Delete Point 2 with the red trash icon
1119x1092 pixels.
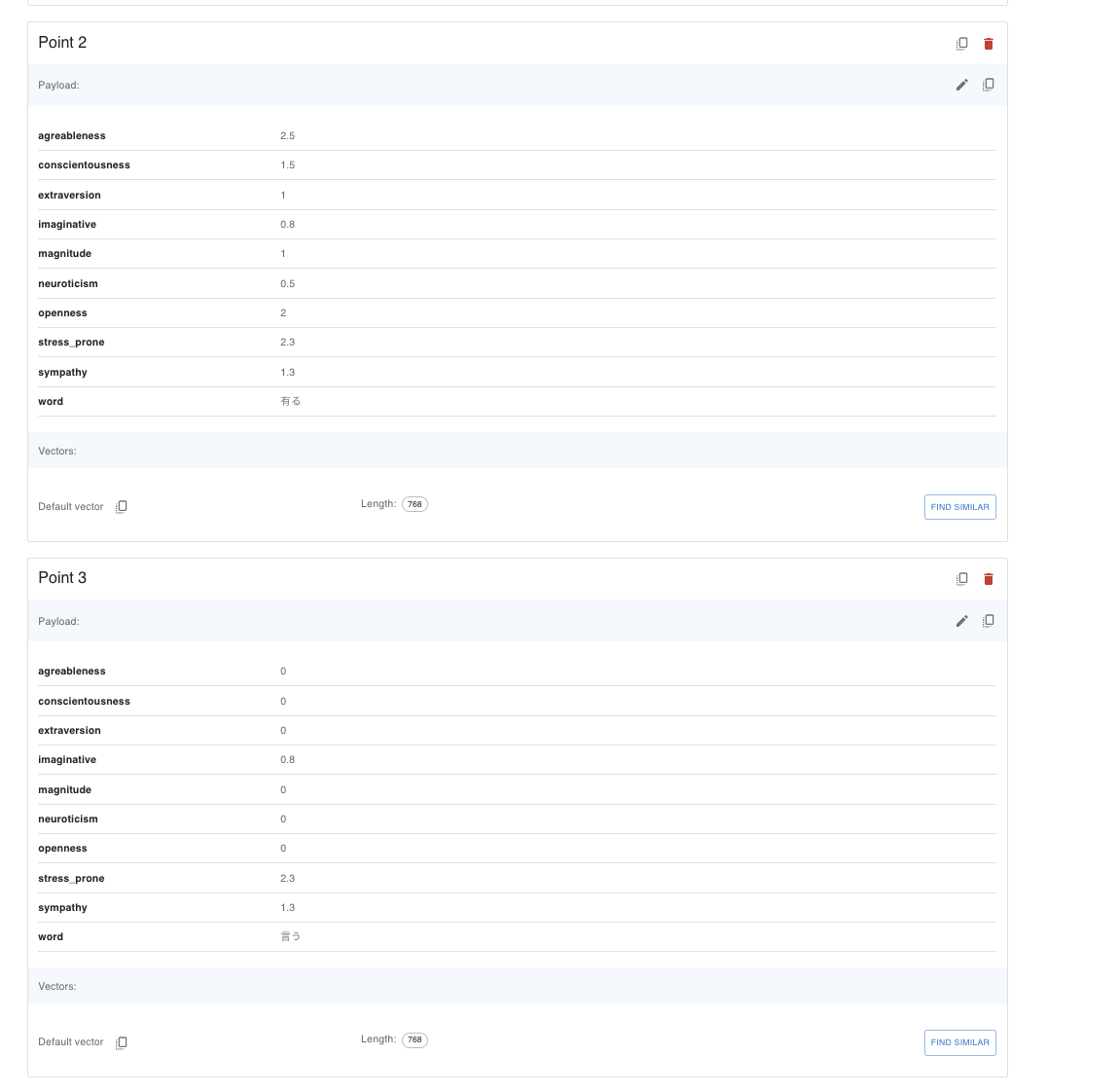click(989, 44)
